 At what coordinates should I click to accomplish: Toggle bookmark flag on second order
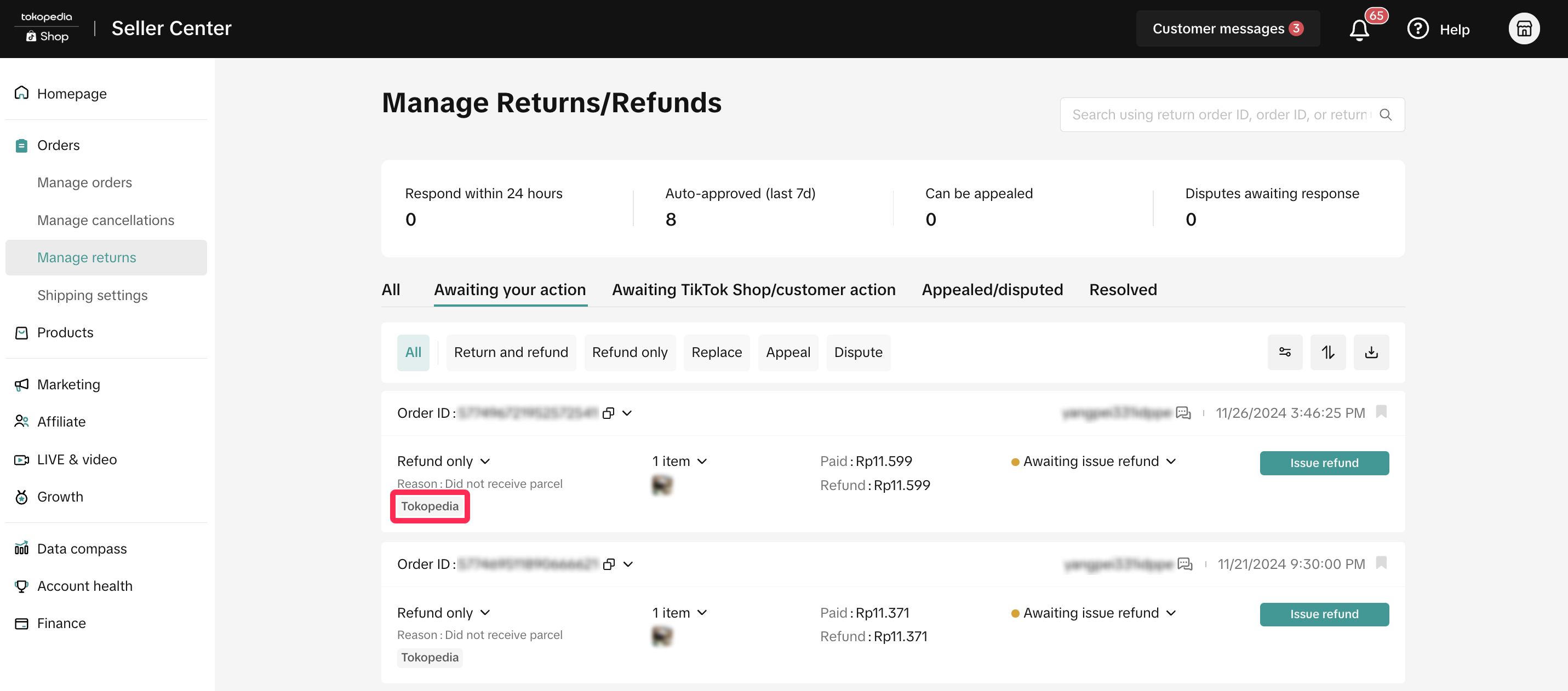tap(1381, 563)
